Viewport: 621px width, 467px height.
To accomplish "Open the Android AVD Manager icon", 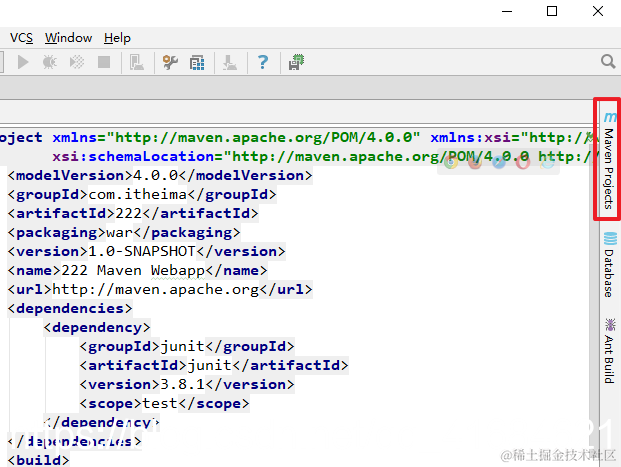I will pos(137,63).
